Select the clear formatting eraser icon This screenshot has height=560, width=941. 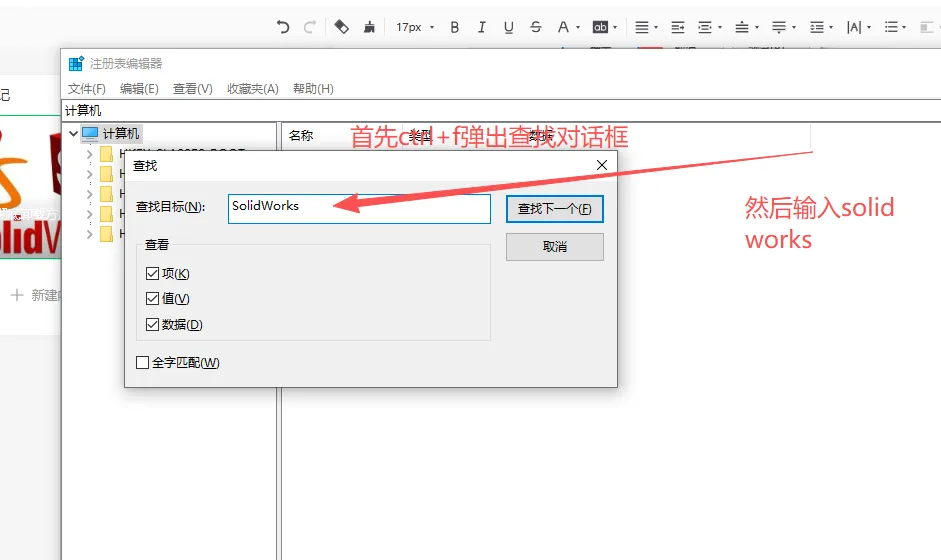[341, 27]
